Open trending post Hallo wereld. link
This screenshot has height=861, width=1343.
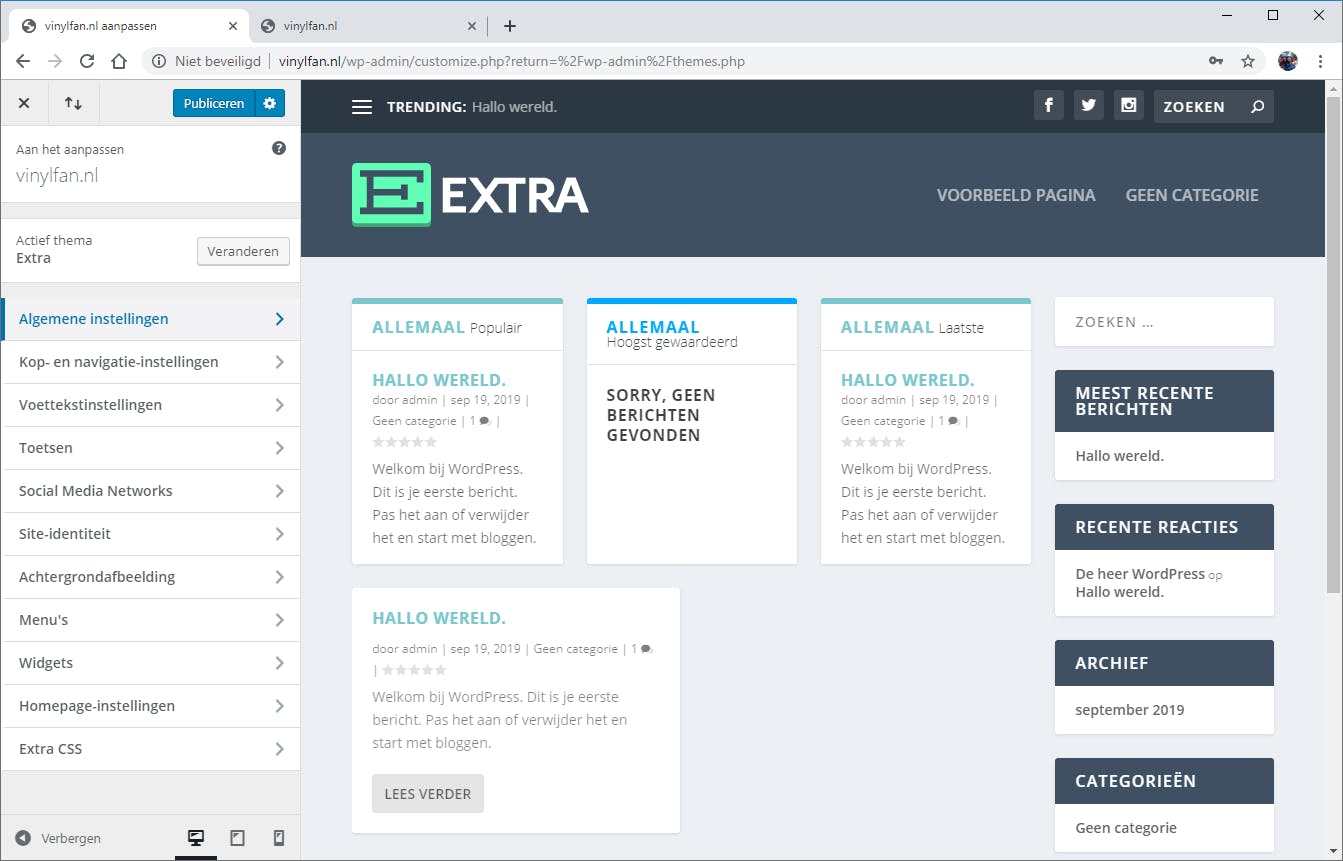514,107
